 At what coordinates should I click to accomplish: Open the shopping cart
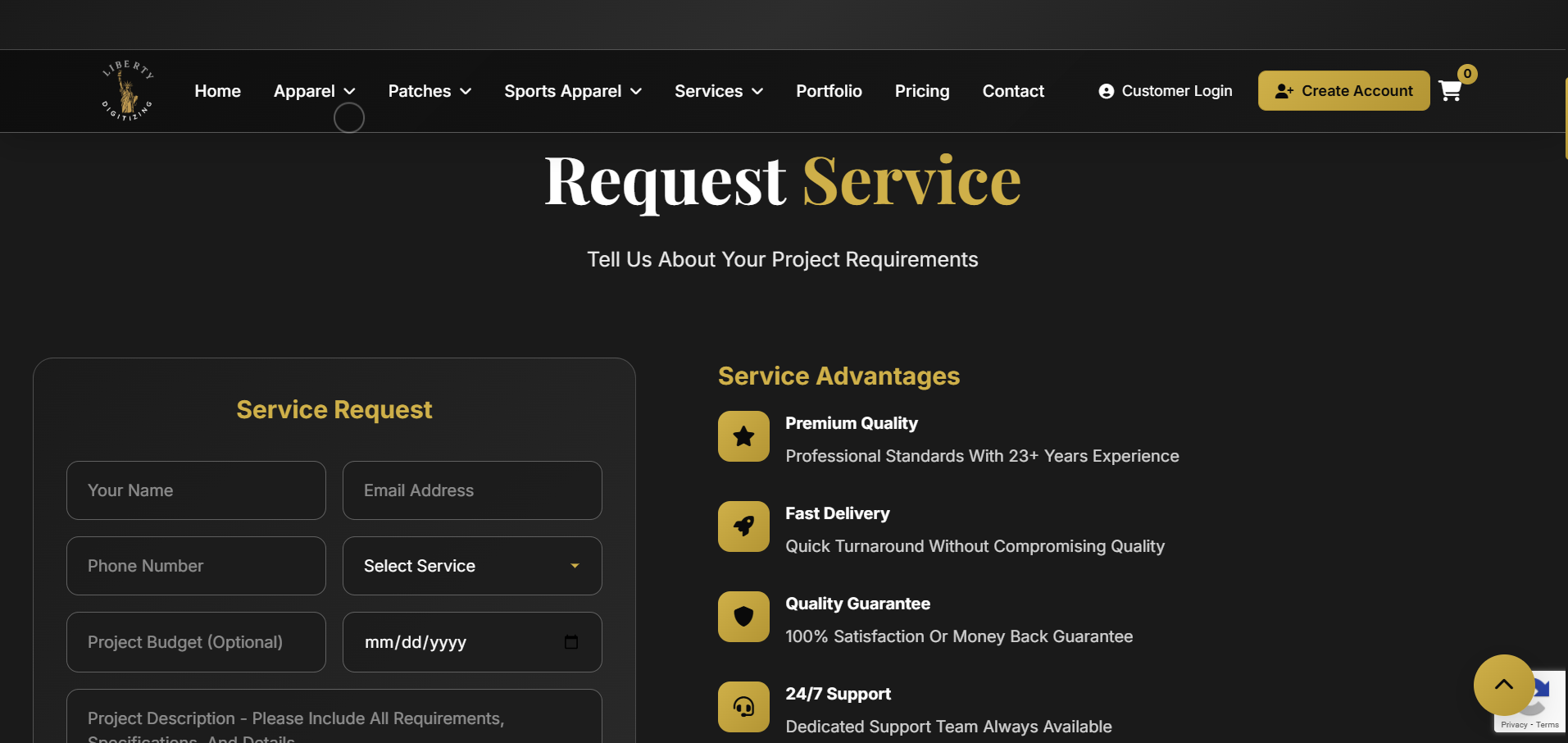(x=1451, y=91)
